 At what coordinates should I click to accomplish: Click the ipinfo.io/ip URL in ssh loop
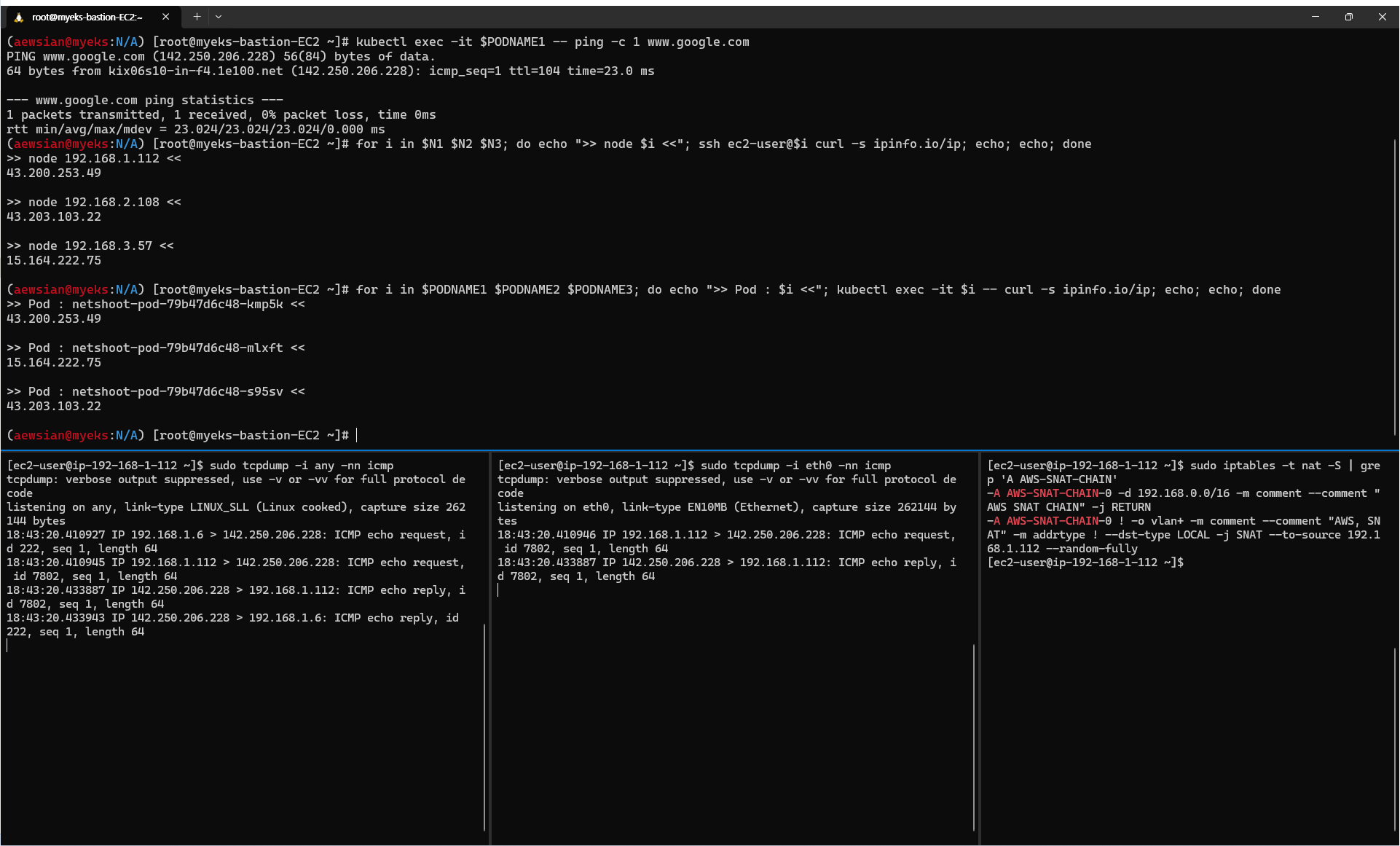917,144
